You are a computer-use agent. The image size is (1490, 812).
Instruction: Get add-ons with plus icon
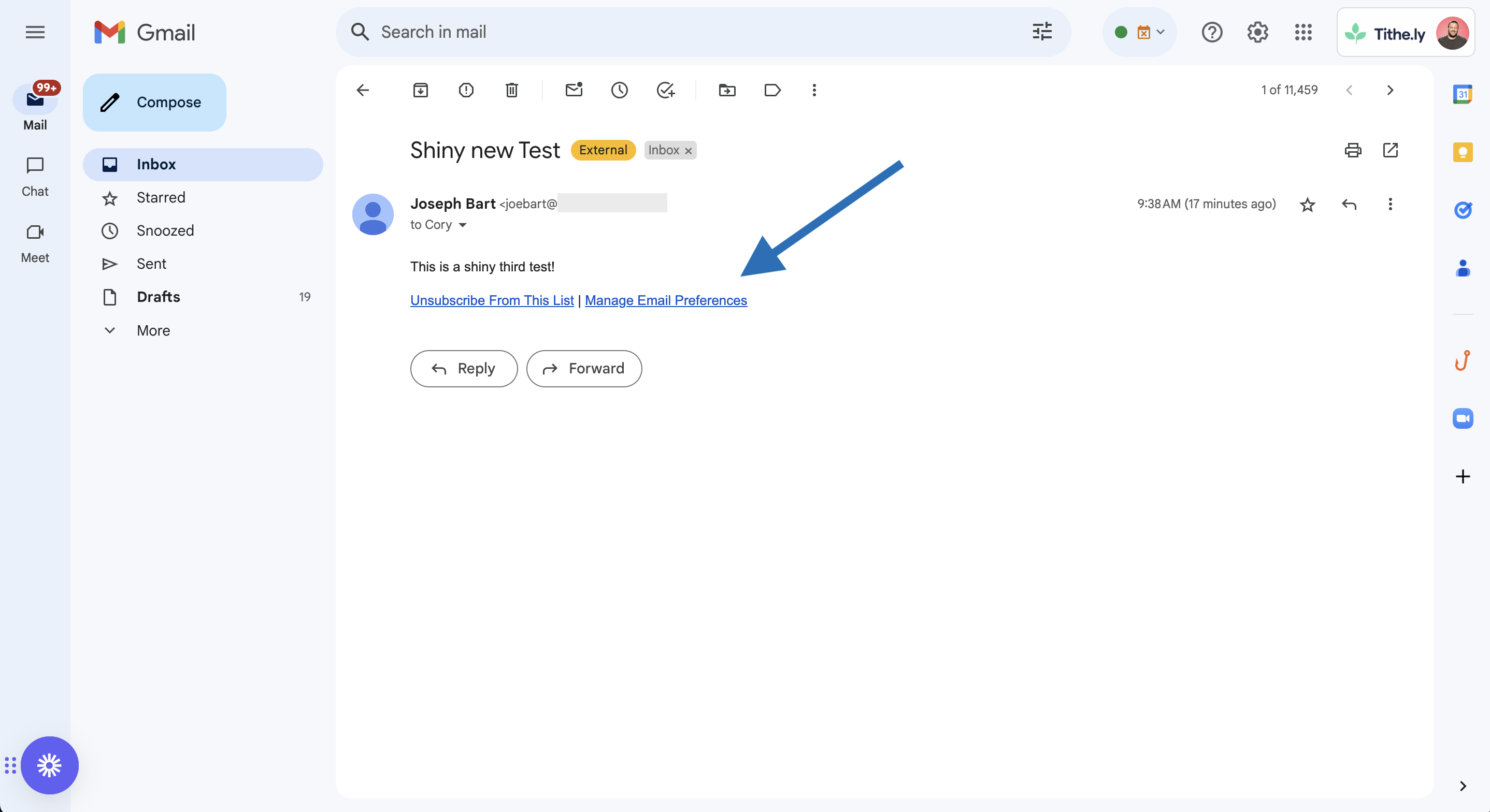pos(1463,476)
